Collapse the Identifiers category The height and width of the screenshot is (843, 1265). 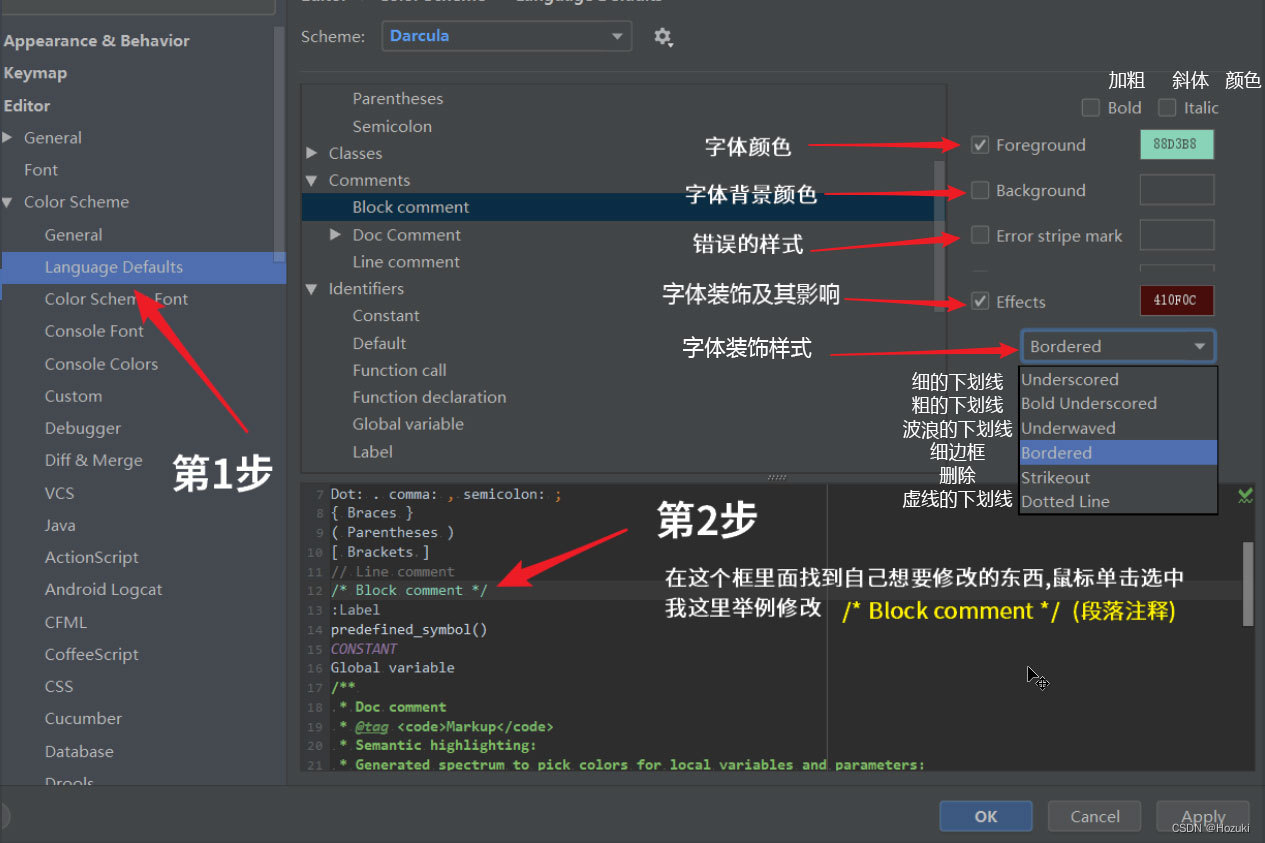click(x=312, y=289)
